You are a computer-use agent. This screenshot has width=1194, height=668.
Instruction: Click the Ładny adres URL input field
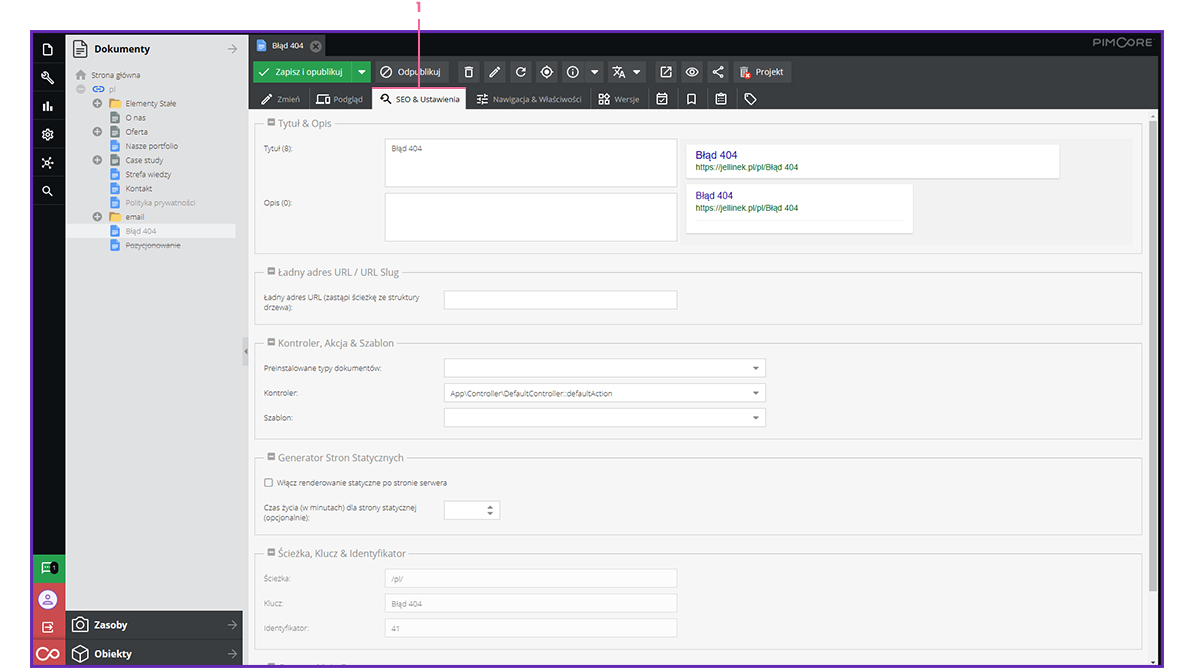pyautogui.click(x=560, y=300)
